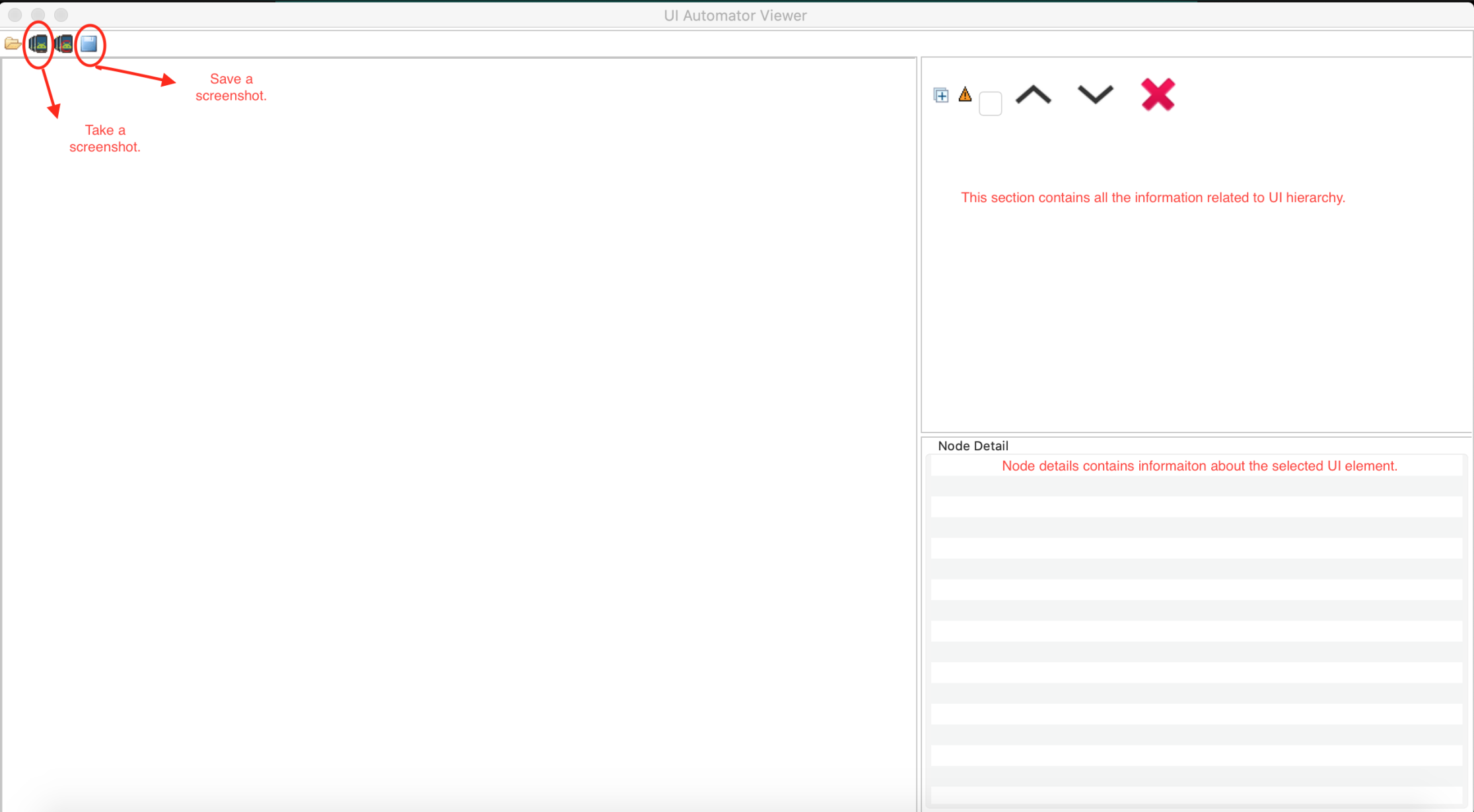The image size is (1474, 812).
Task: Save the screenshot with the floppy disk icon
Action: 89,44
